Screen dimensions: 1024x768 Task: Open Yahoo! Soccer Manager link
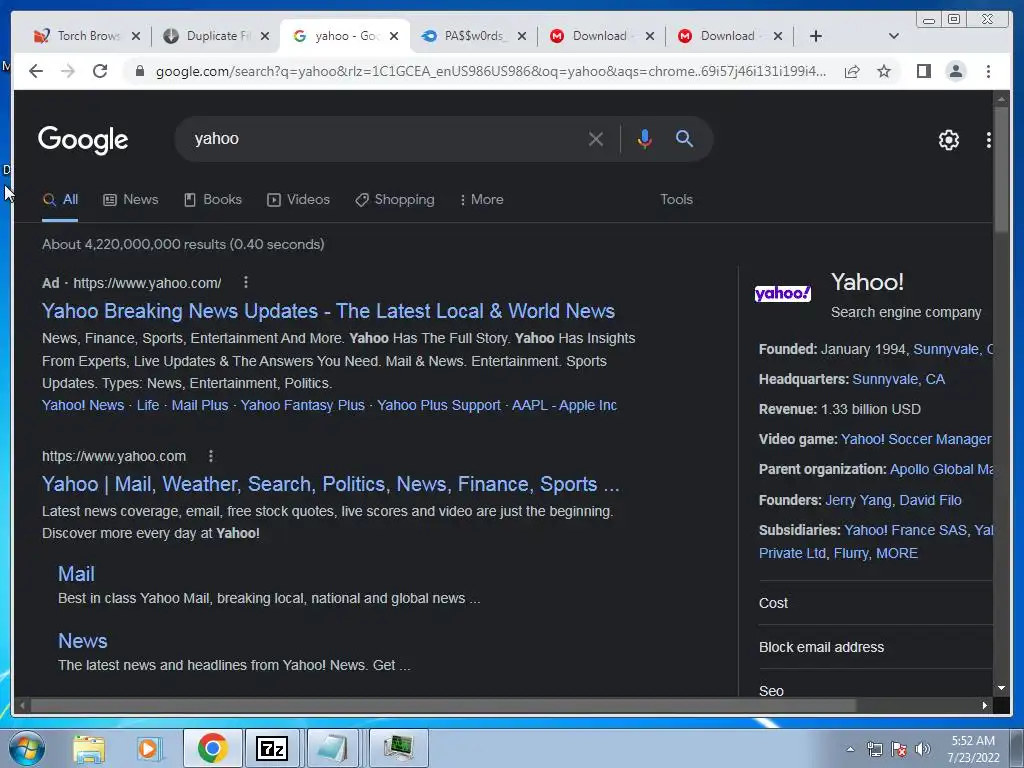916,439
